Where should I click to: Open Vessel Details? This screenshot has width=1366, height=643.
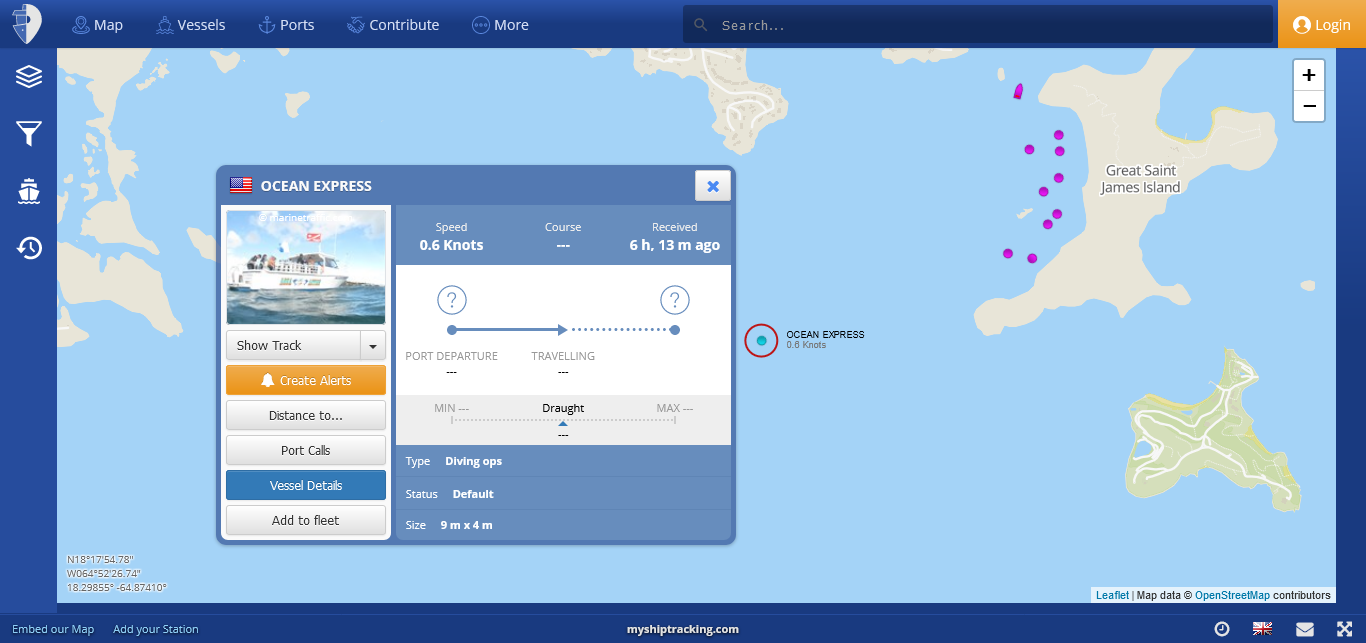(306, 485)
